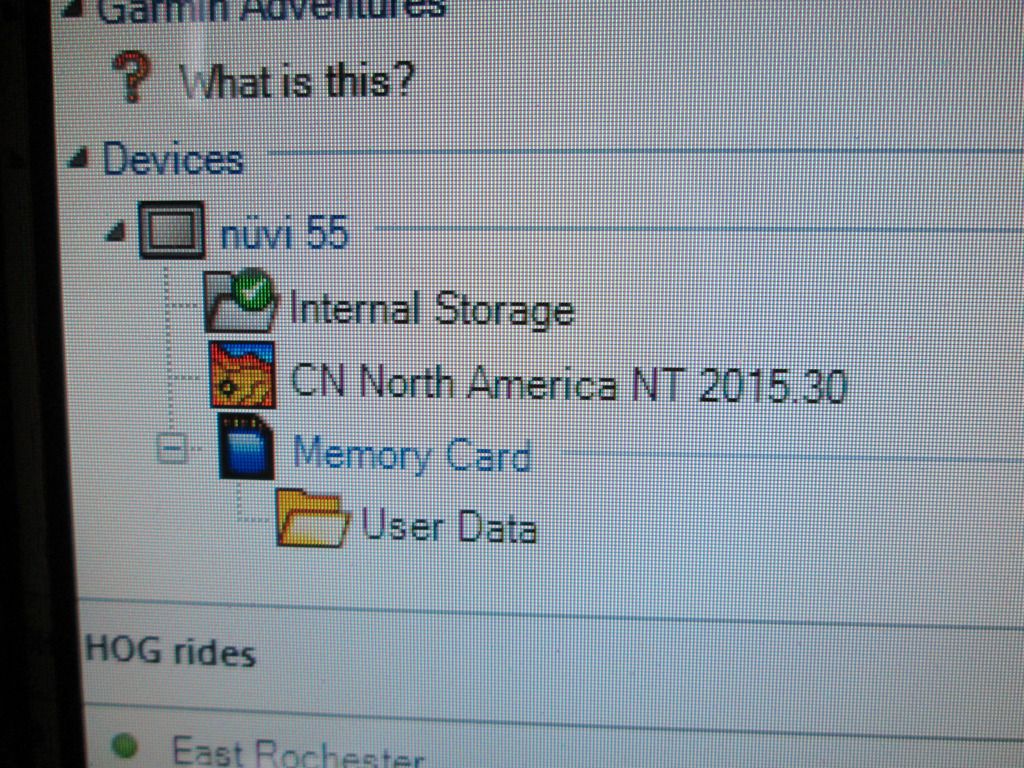
Task: Click the green checkmark on Internal Storage
Action: 253,291
